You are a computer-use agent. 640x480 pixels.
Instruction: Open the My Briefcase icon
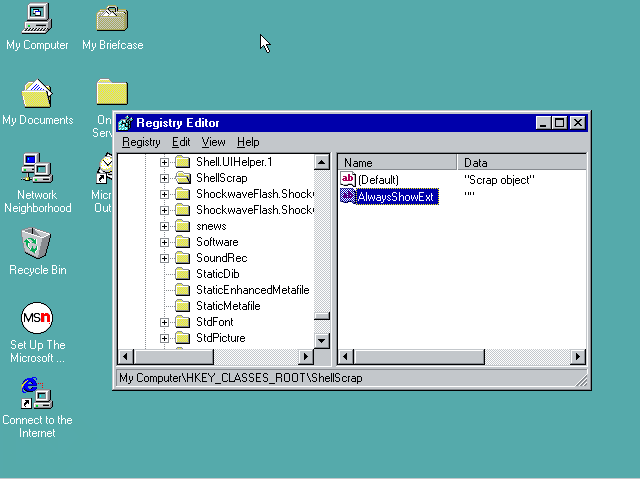[x=111, y=19]
